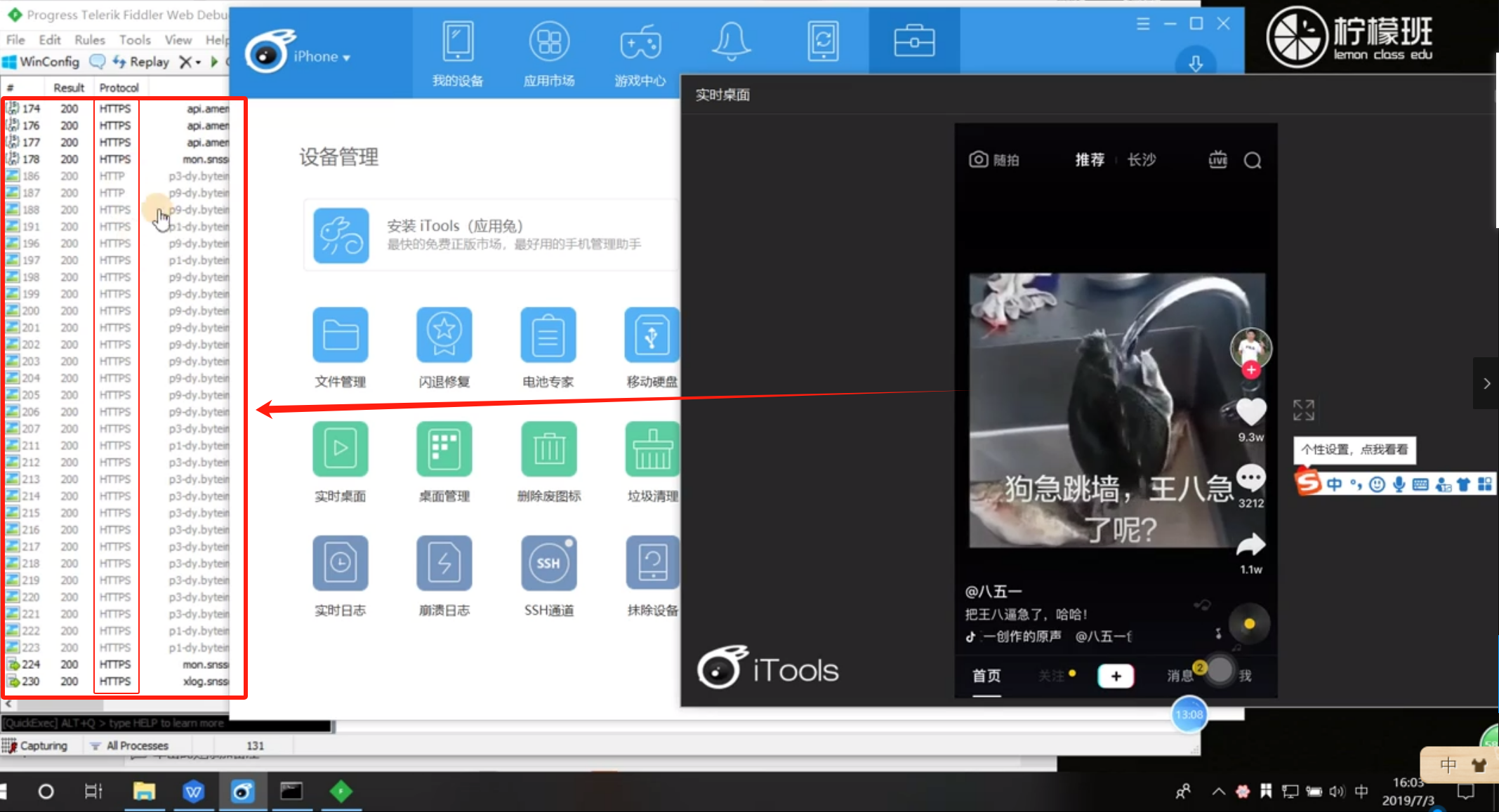The width and height of the screenshot is (1499, 812).
Task: Click the 闪退修复 crash repair icon
Action: click(x=444, y=335)
